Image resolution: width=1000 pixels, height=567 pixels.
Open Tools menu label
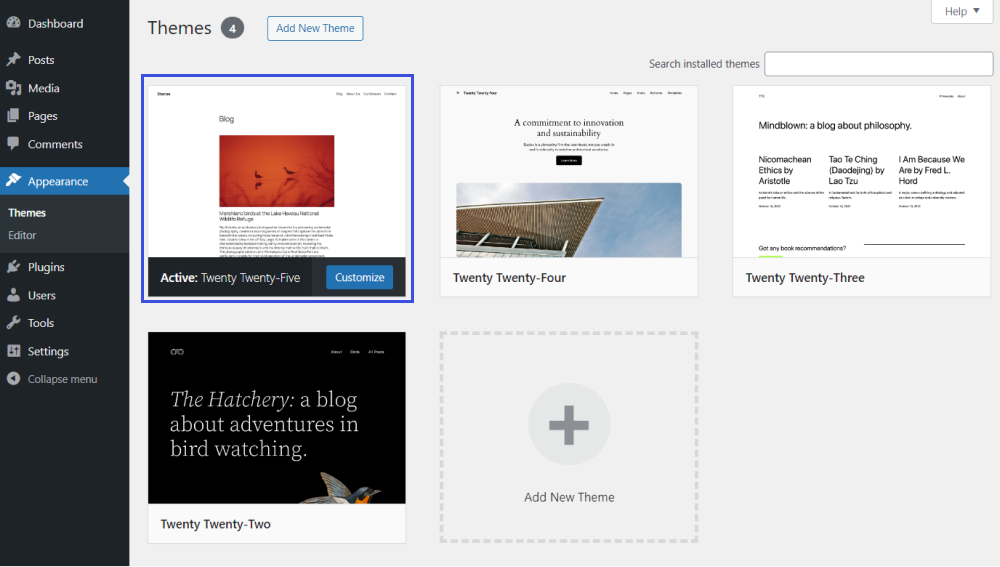[41, 323]
